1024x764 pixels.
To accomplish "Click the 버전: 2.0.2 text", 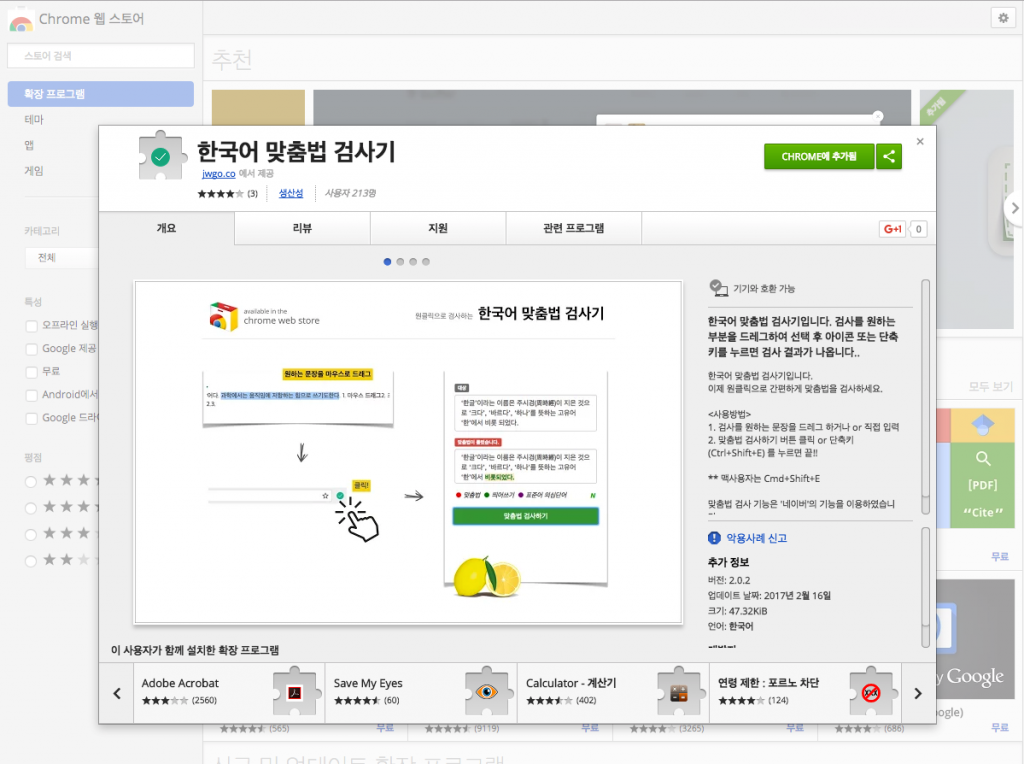I will click(729, 580).
